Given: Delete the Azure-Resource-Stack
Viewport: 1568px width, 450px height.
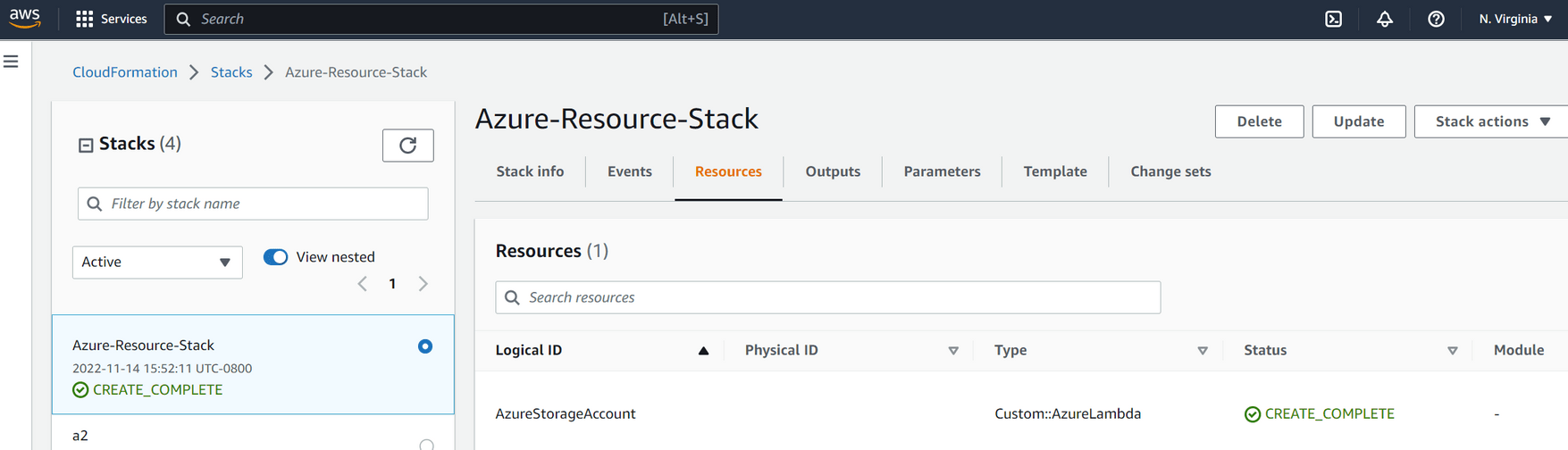Looking at the screenshot, I should [x=1259, y=121].
